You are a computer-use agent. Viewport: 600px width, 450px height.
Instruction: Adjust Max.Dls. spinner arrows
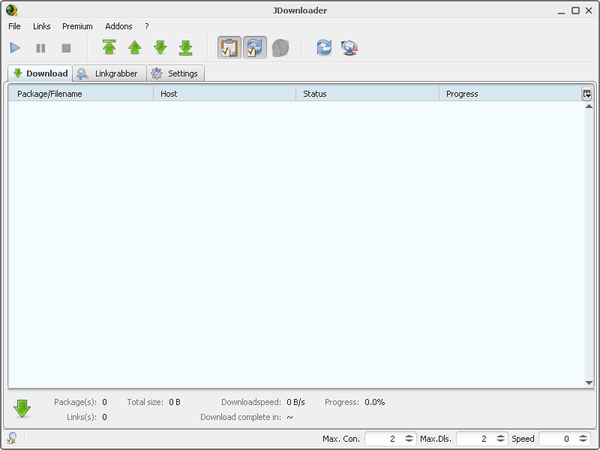pyautogui.click(x=501, y=439)
